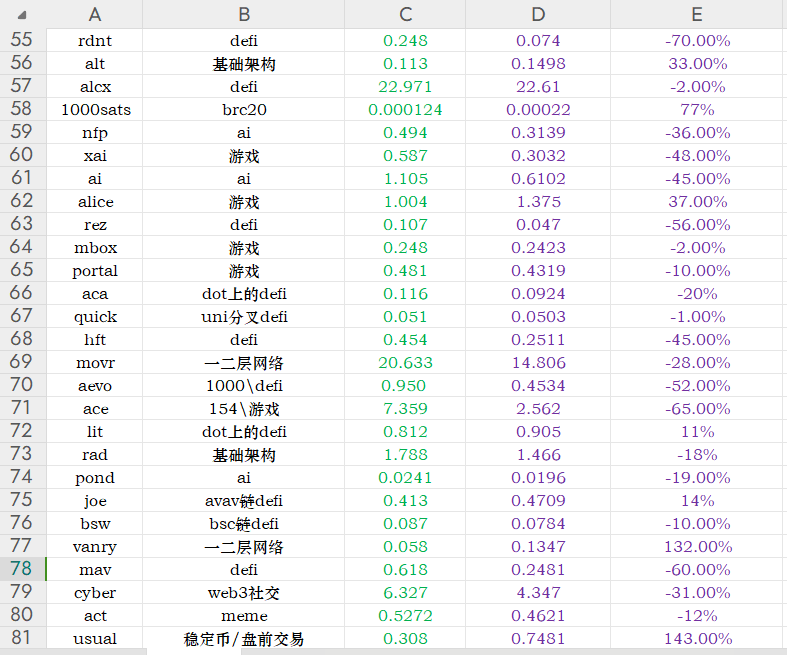The width and height of the screenshot is (787, 655).
Task: Select the 'brc20' cell
Action: coord(243,109)
